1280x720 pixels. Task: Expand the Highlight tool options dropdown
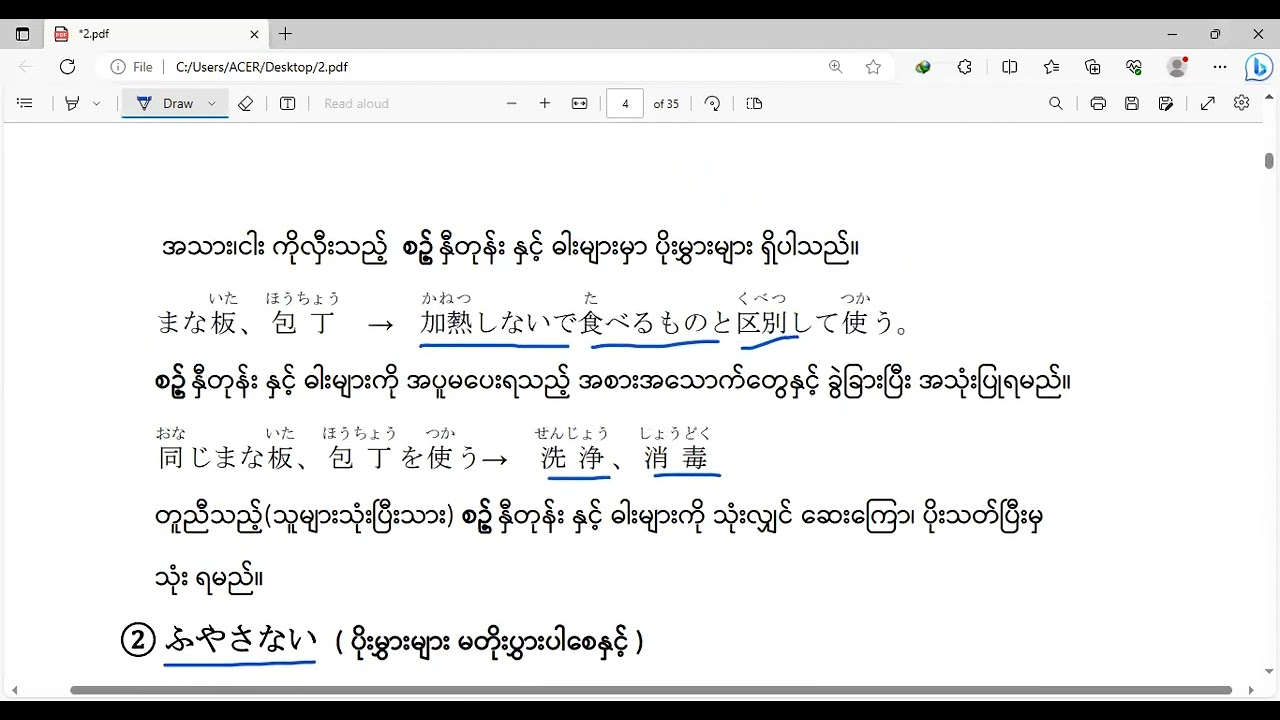click(x=96, y=103)
